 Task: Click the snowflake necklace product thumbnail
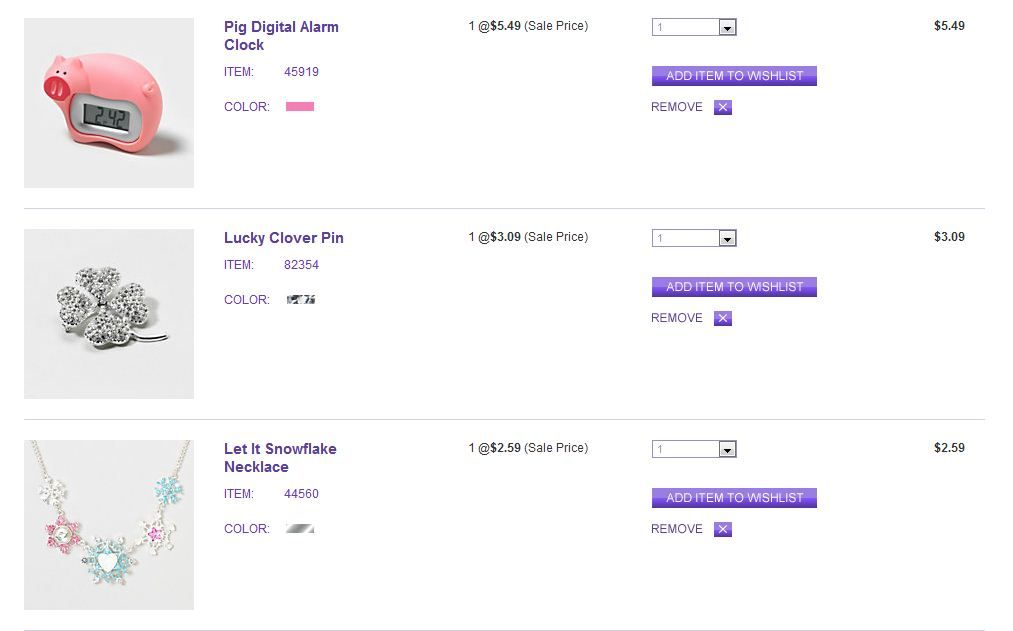tap(109, 525)
